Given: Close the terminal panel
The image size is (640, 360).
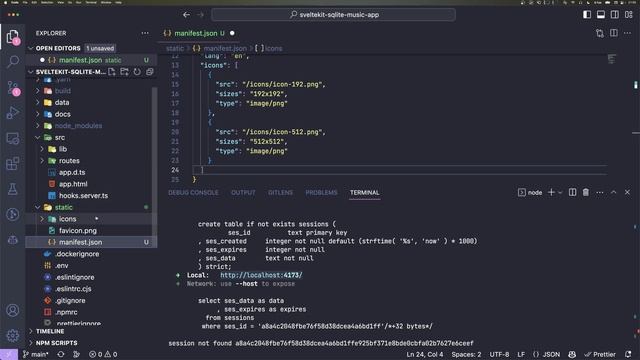Looking at the screenshot, I should click(627, 192).
